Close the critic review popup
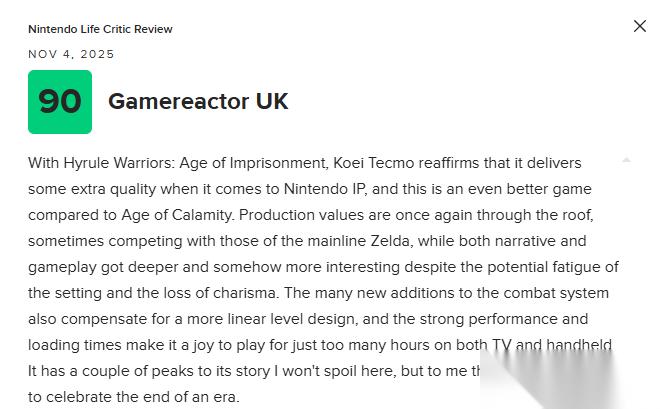Viewport: 660px width, 409px height. point(640,26)
